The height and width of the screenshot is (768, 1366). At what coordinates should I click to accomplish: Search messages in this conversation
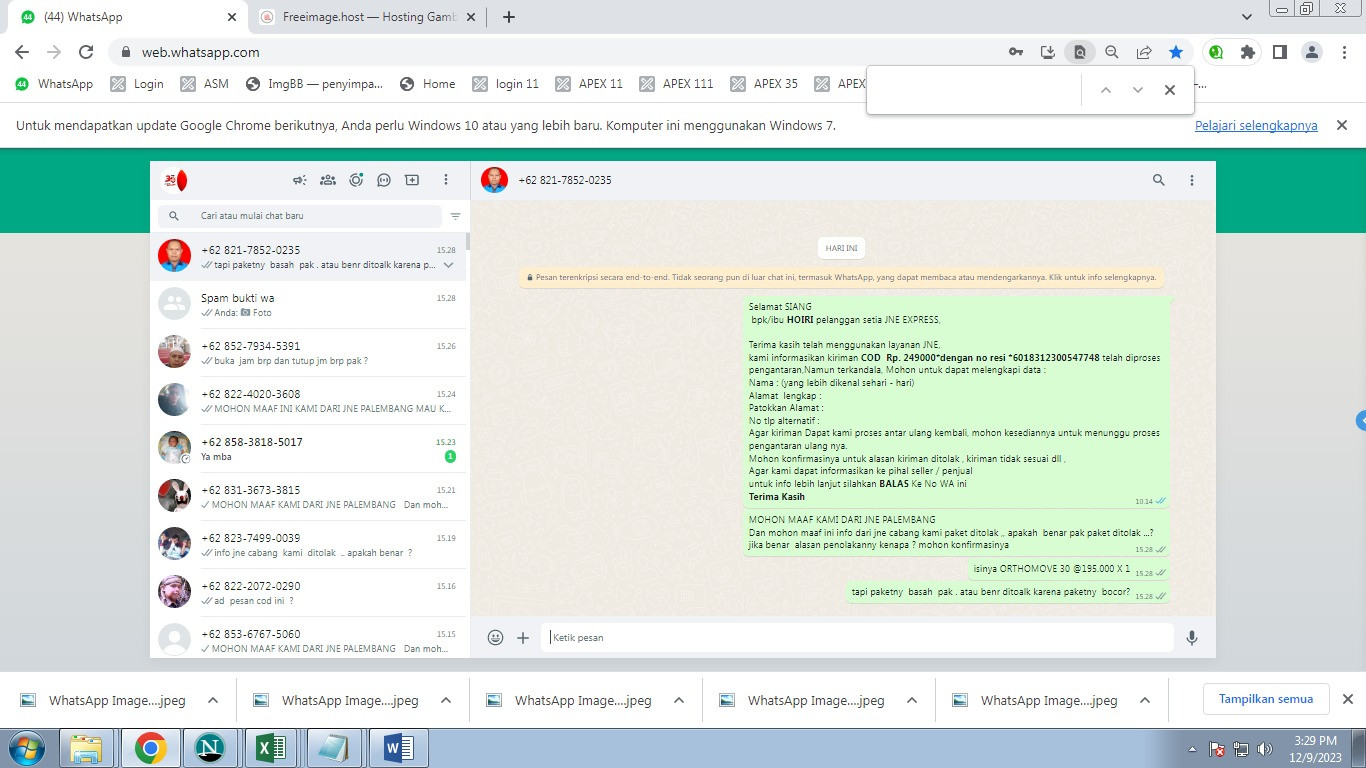point(1159,180)
